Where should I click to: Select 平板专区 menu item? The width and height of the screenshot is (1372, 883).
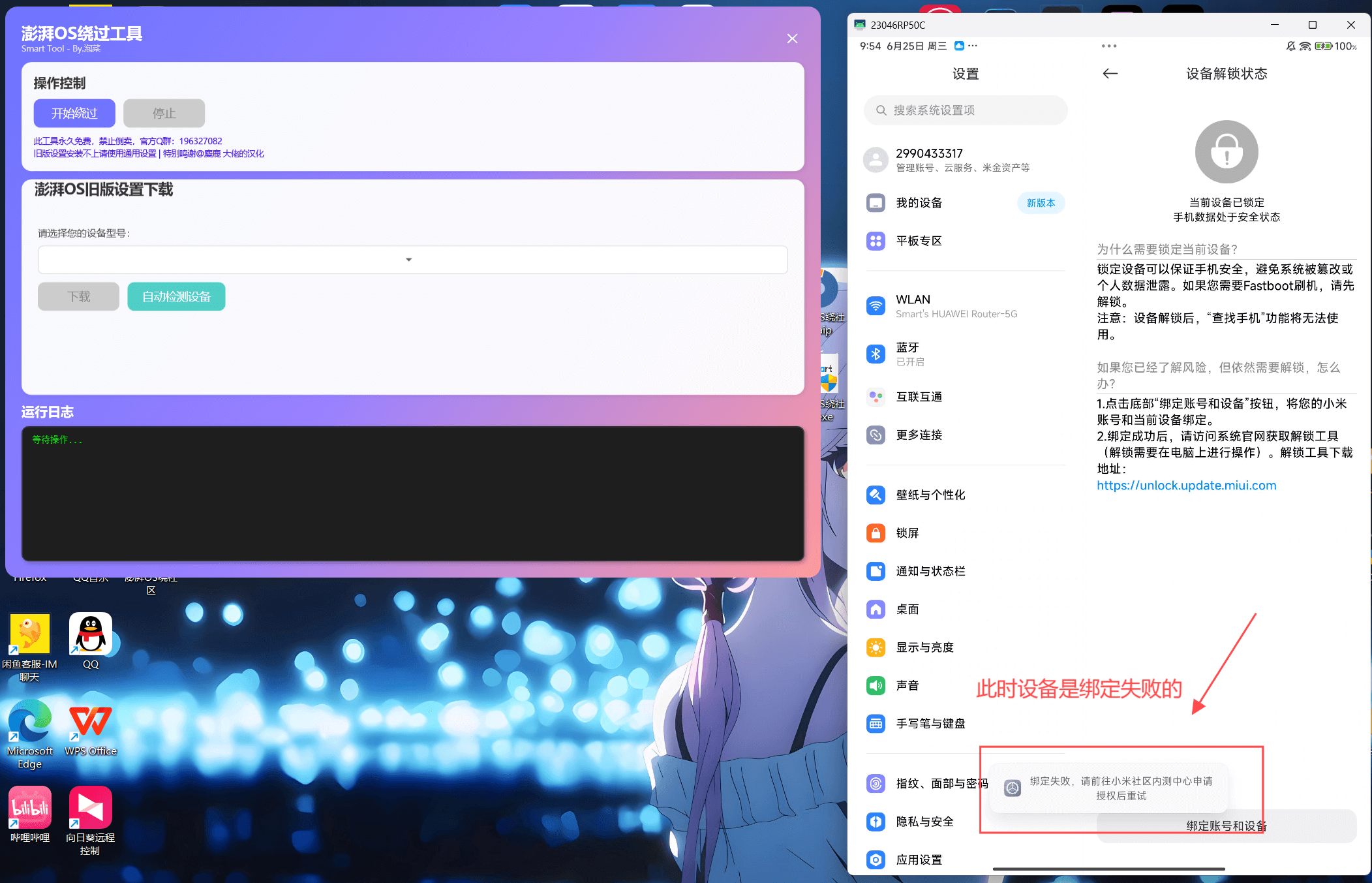click(919, 241)
